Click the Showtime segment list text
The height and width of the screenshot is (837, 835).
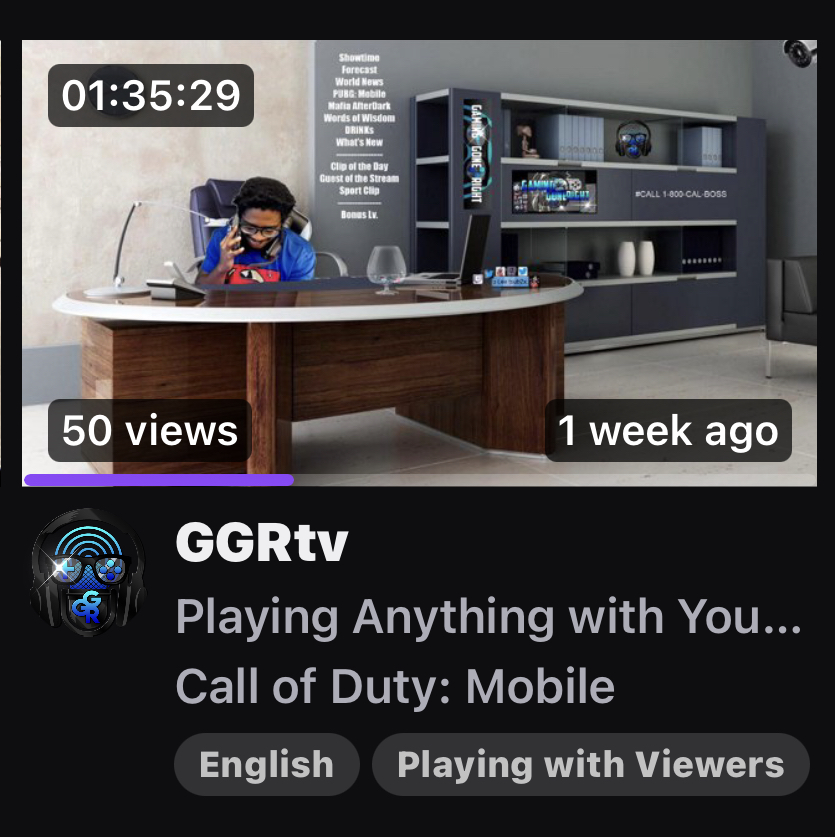click(359, 136)
